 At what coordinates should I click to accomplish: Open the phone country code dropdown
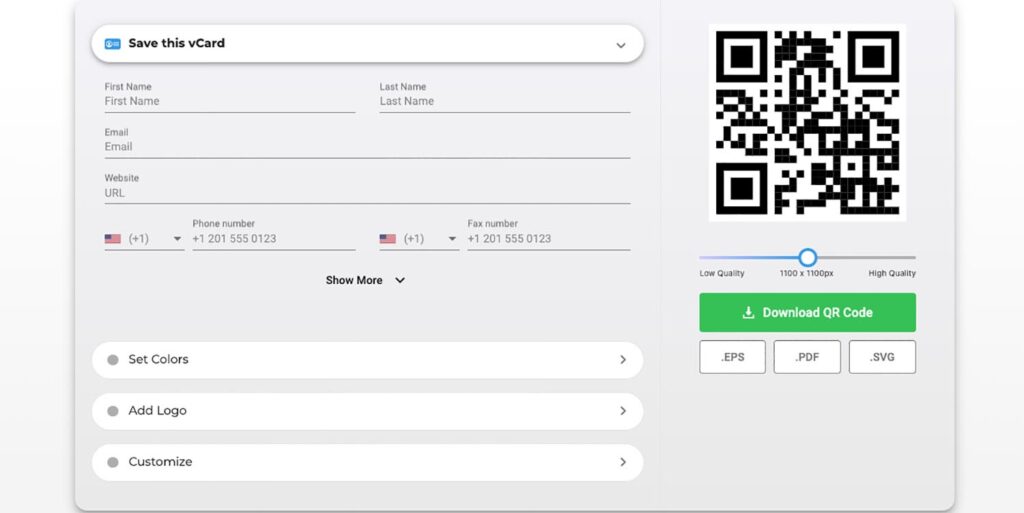144,239
